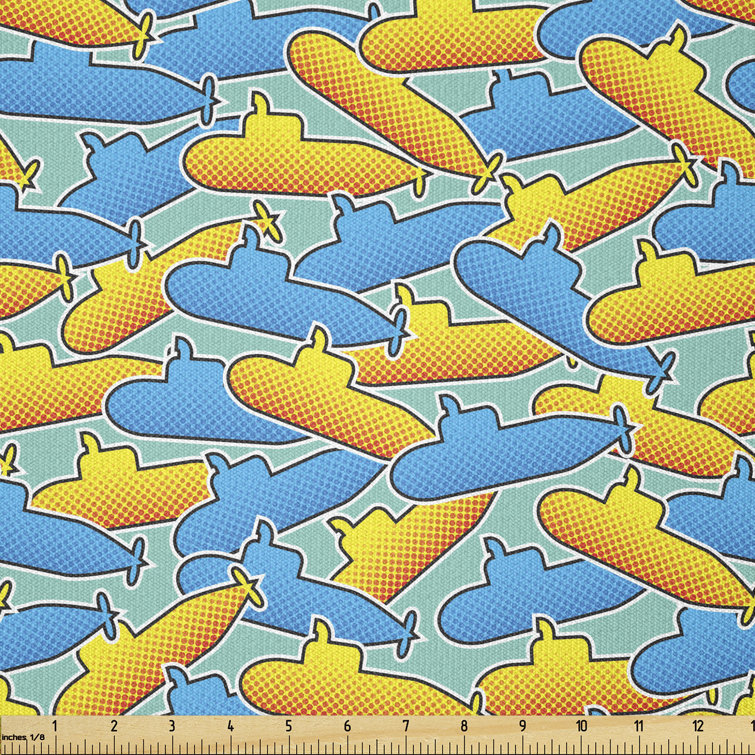This screenshot has height=755, width=755.
Task: Click the 1 inch mark on the ruler
Action: (54, 727)
